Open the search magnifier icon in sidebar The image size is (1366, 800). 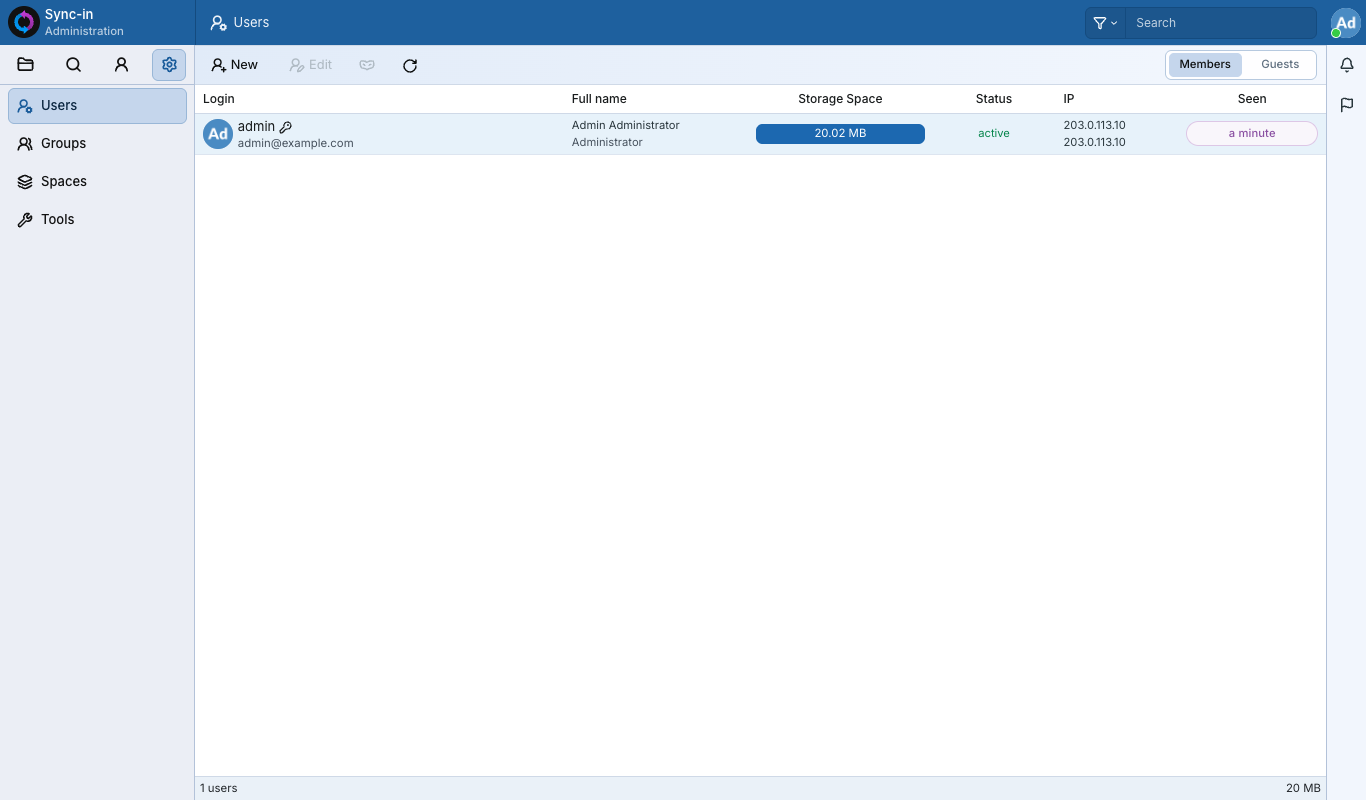[74, 65]
